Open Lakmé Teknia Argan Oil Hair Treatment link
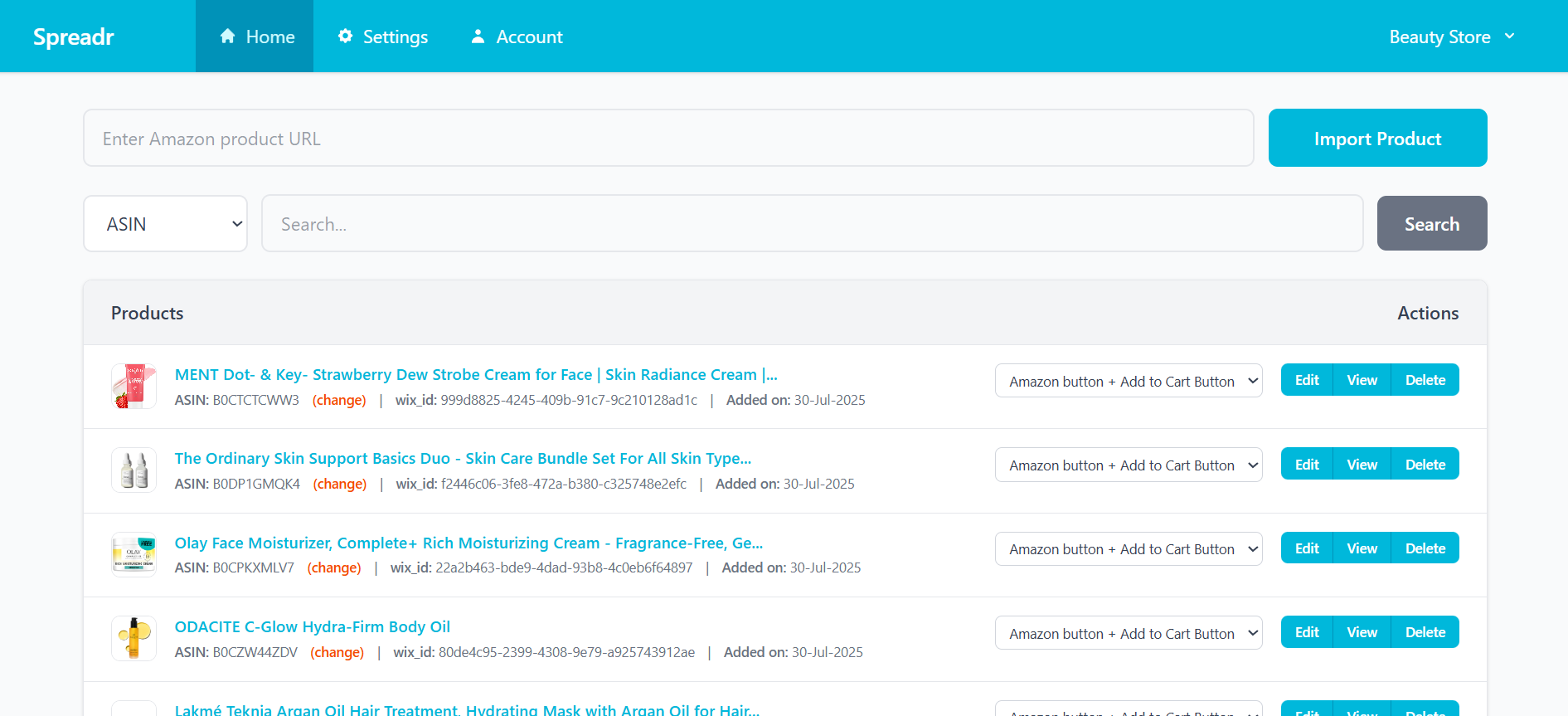The image size is (1568, 716). [467, 709]
